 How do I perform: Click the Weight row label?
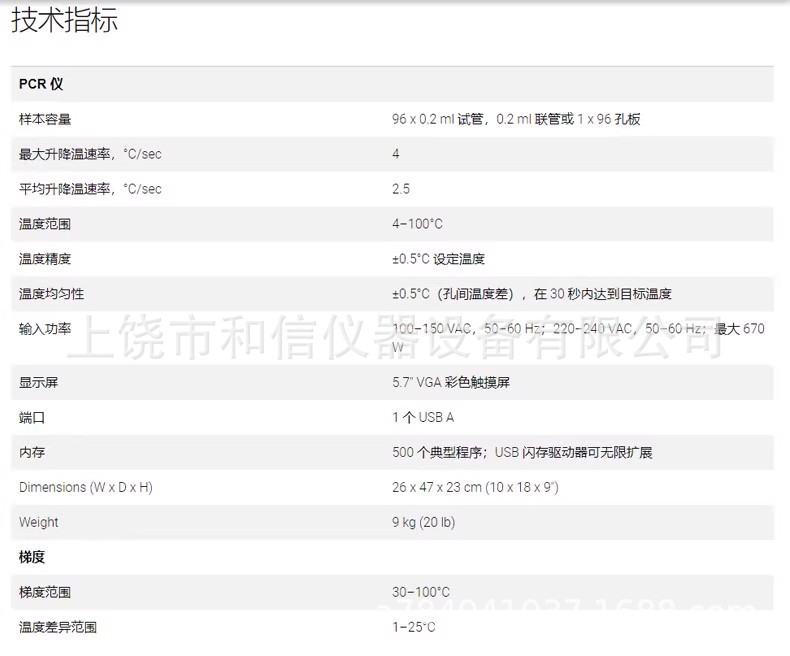pyautogui.click(x=38, y=522)
